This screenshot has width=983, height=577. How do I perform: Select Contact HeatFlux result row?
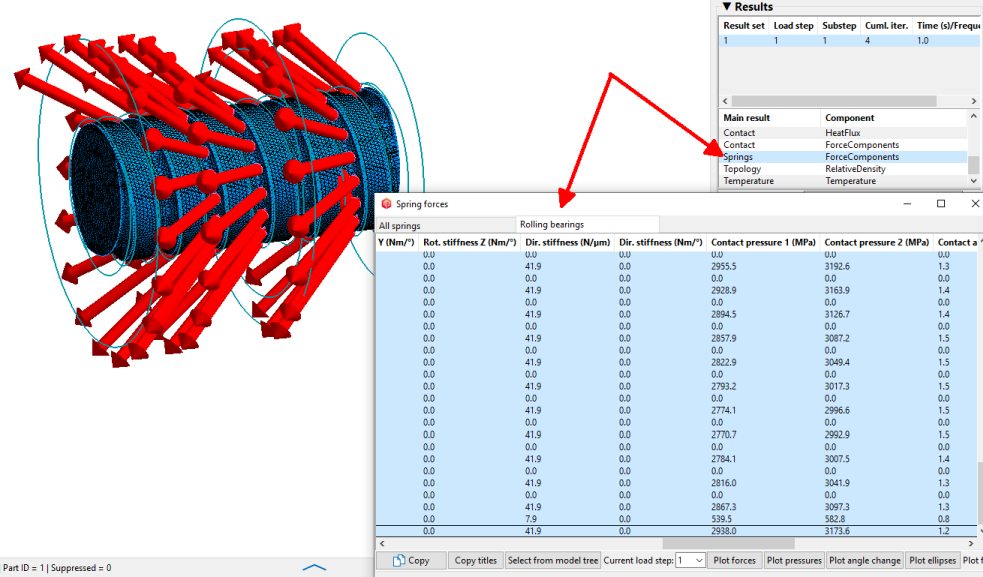tap(844, 133)
